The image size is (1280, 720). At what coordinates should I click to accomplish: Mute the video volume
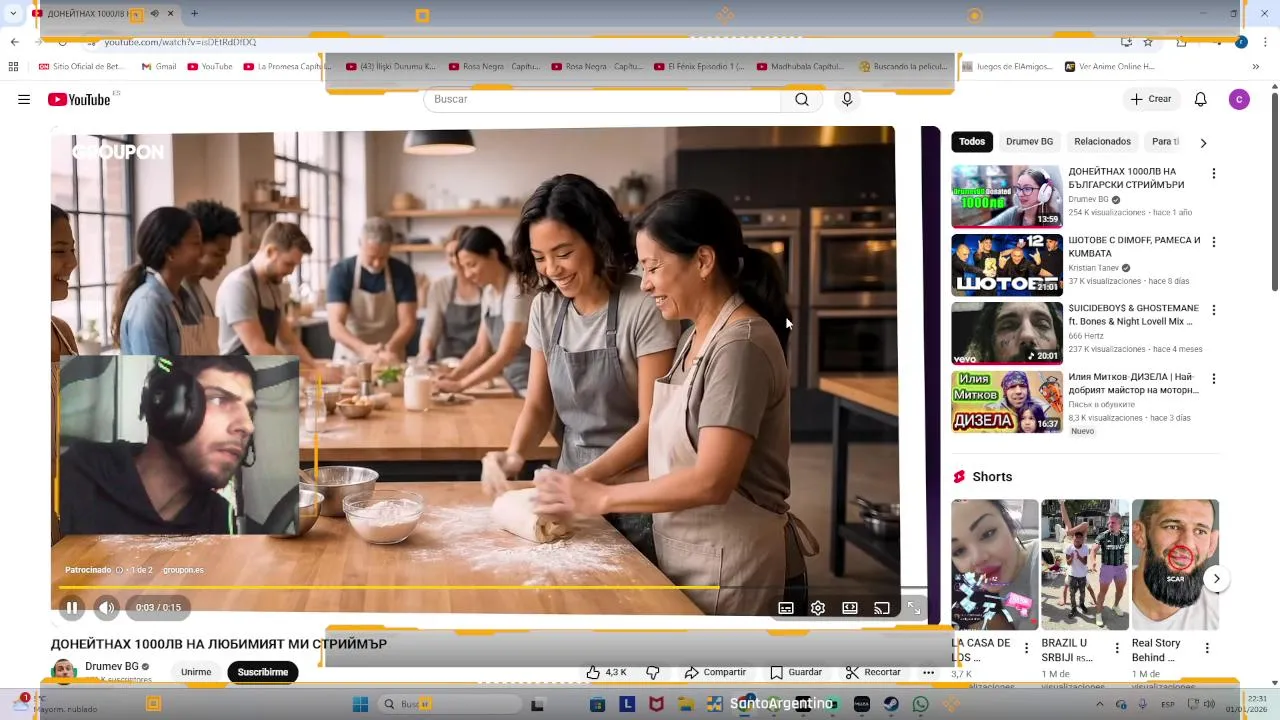(x=106, y=607)
